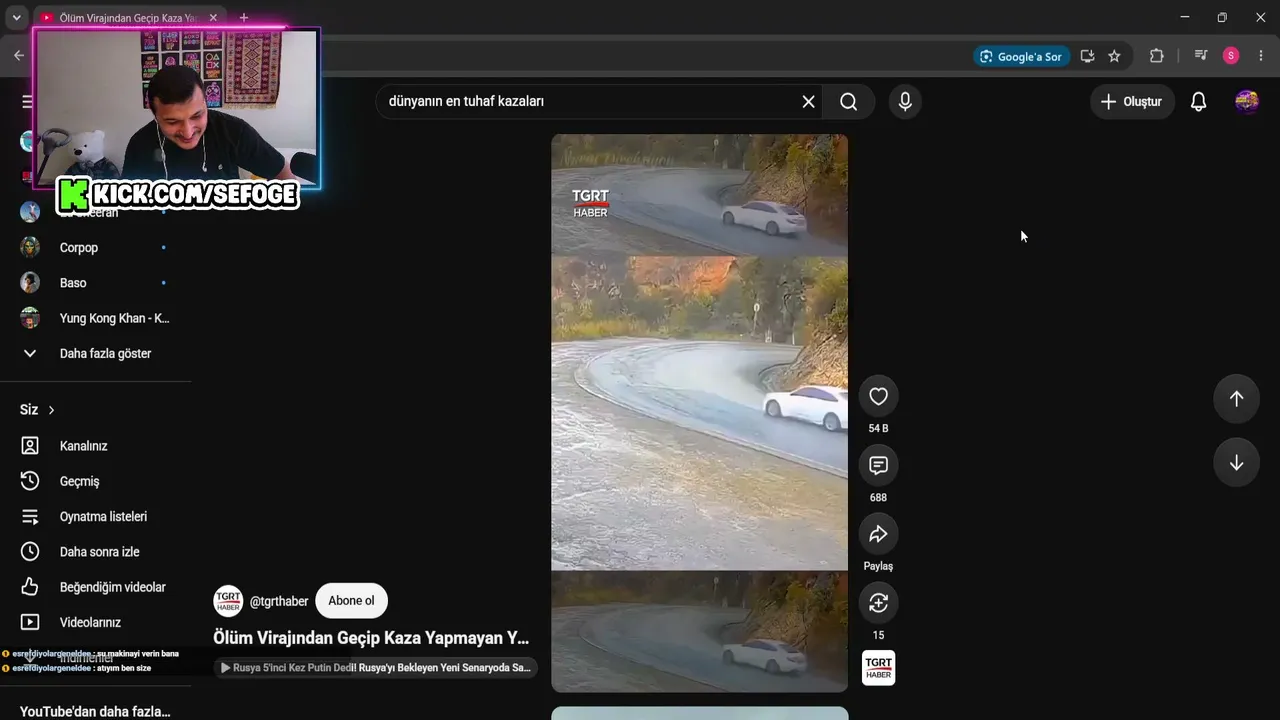This screenshot has height=720, width=1280.
Task: Remix this short
Action: [x=878, y=603]
